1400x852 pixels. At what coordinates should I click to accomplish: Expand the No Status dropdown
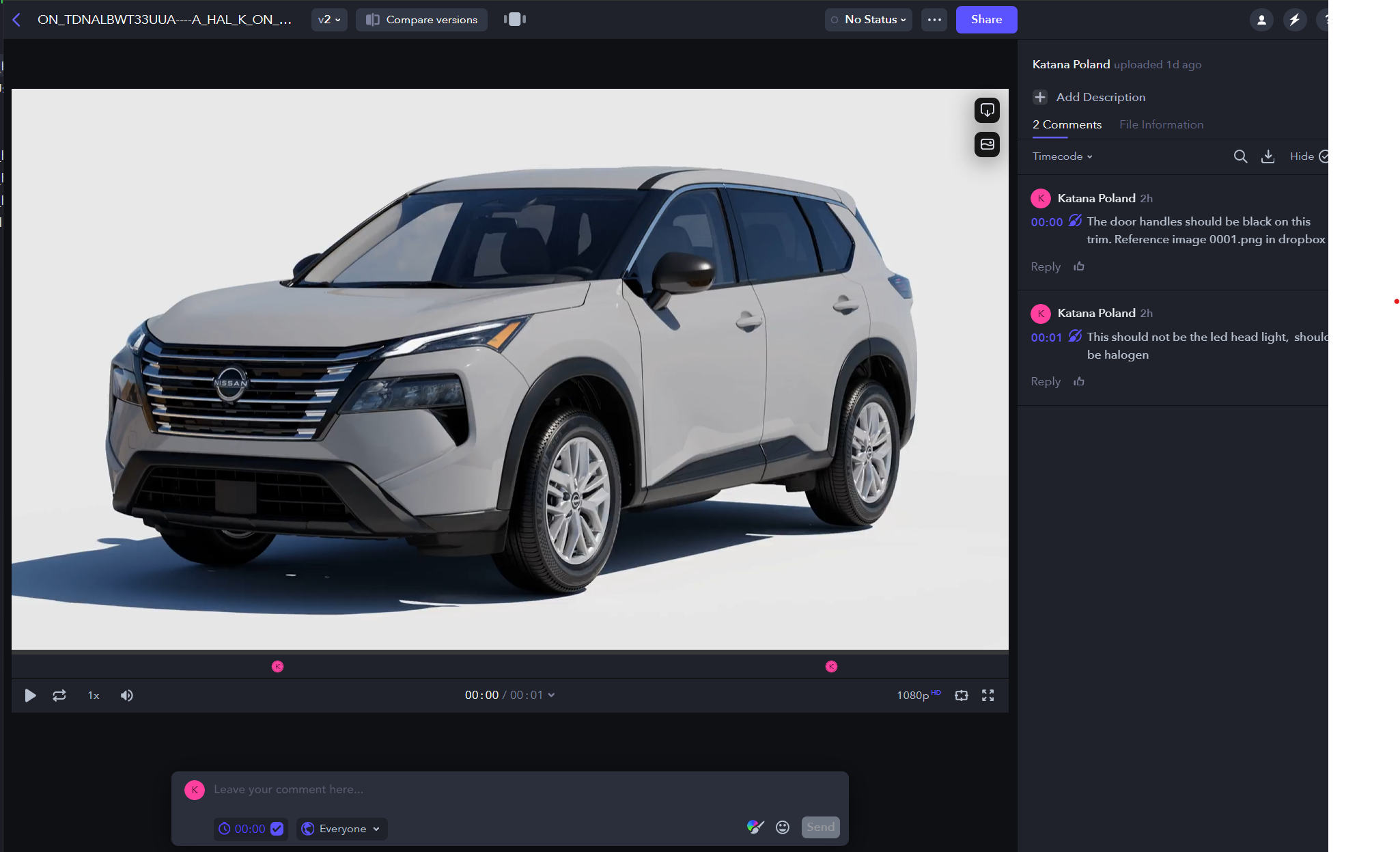click(869, 20)
